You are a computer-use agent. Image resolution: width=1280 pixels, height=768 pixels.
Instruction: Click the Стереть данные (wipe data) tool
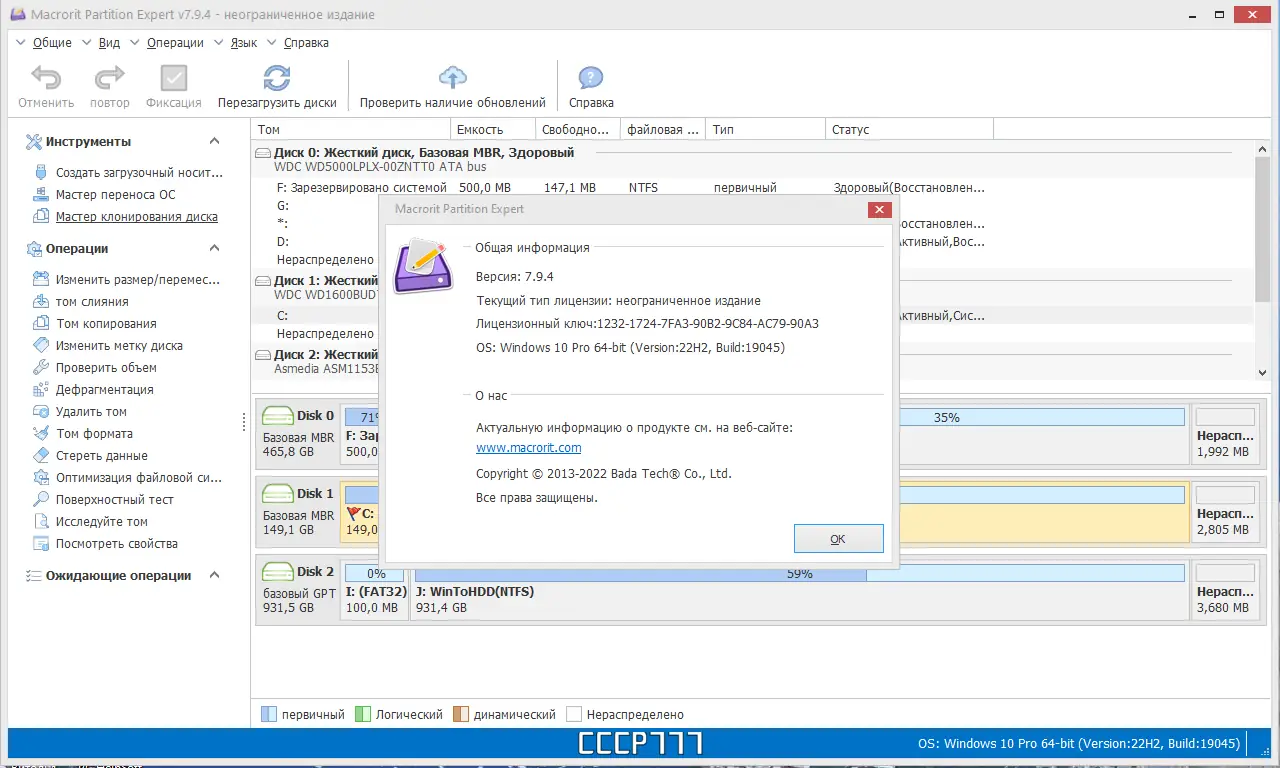103,455
